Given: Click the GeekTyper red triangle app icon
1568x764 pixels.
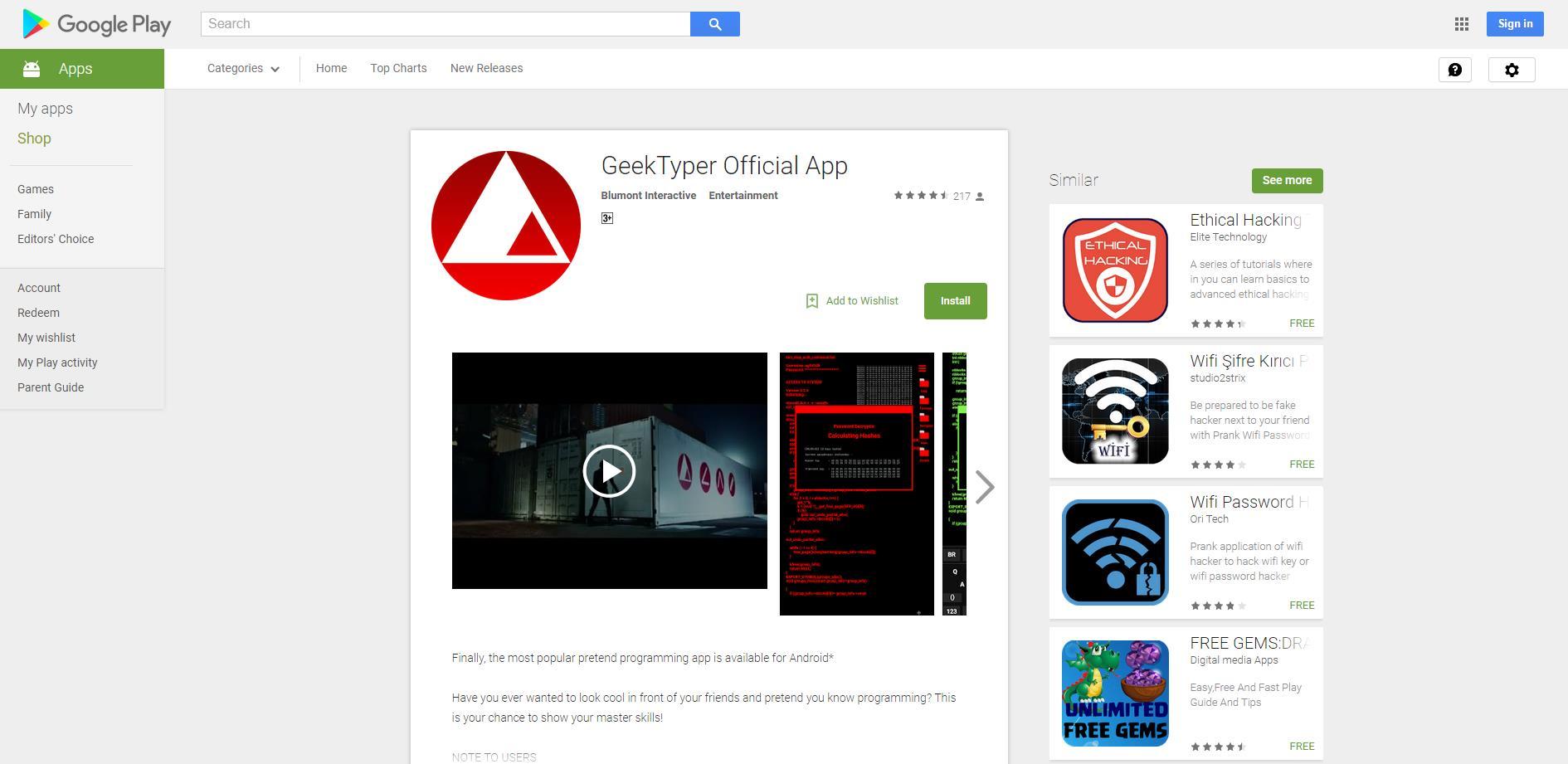Looking at the screenshot, I should [506, 226].
